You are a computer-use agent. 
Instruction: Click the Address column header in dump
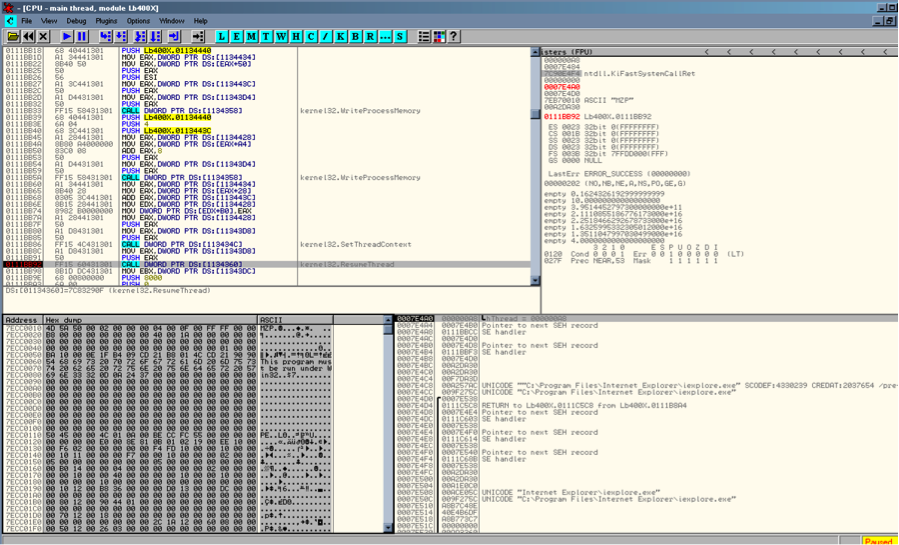[21, 320]
